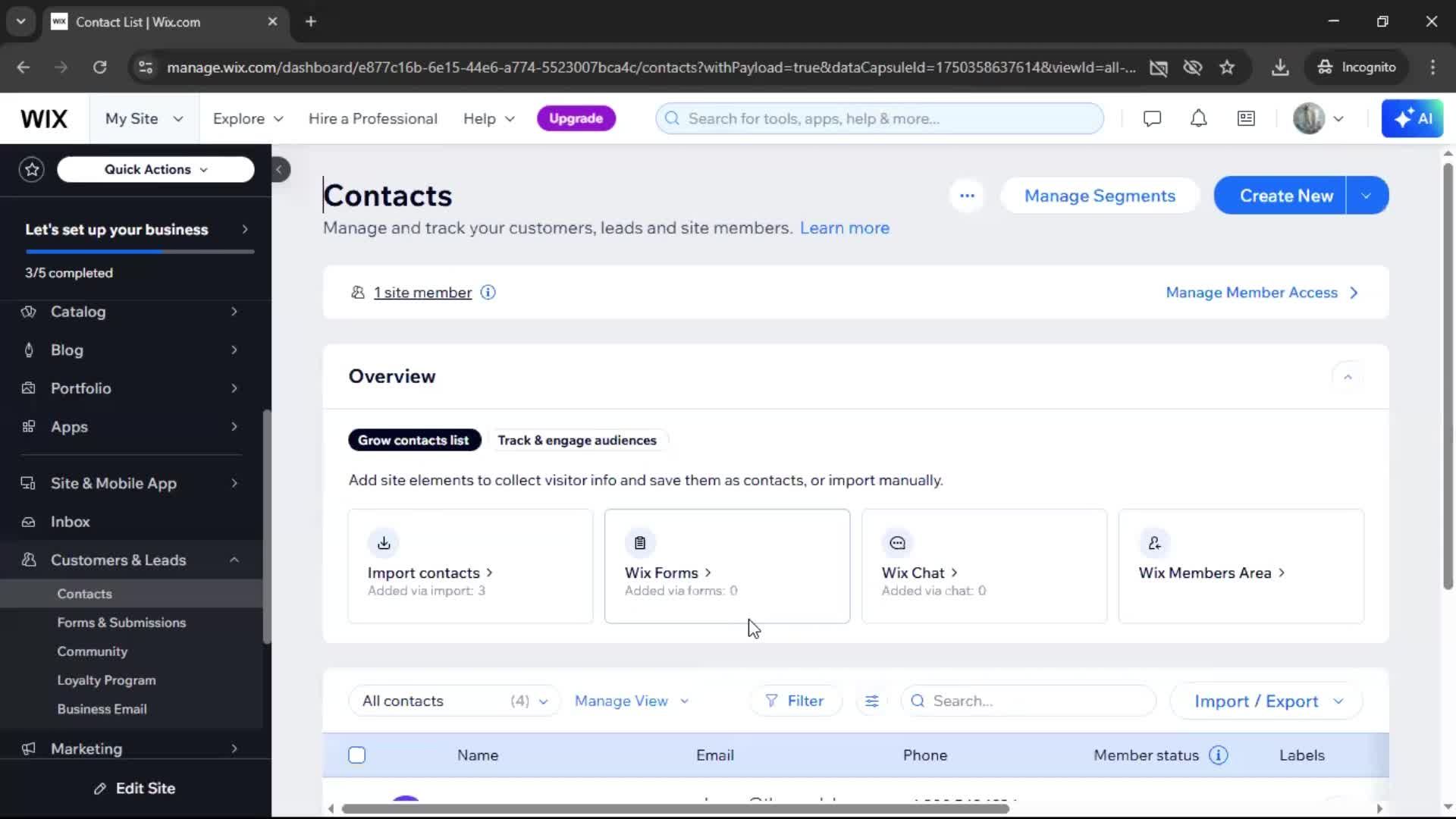The height and width of the screenshot is (819, 1456).
Task: Click the Upgrade button
Action: 576,119
